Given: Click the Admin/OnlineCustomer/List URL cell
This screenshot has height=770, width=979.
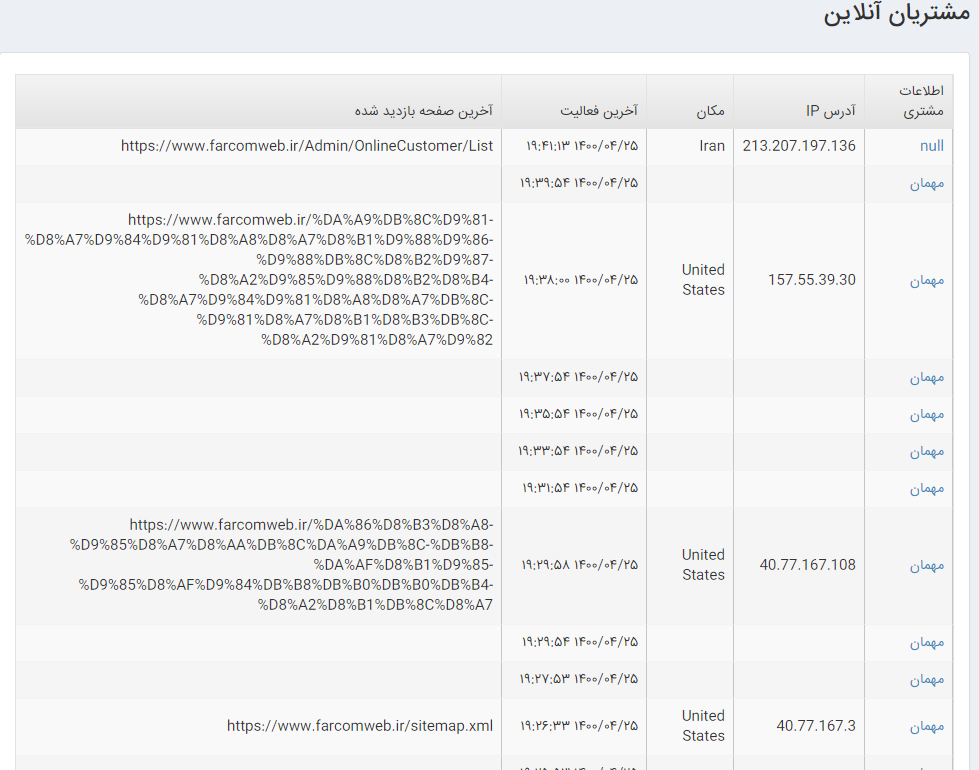Looking at the screenshot, I should (x=307, y=146).
